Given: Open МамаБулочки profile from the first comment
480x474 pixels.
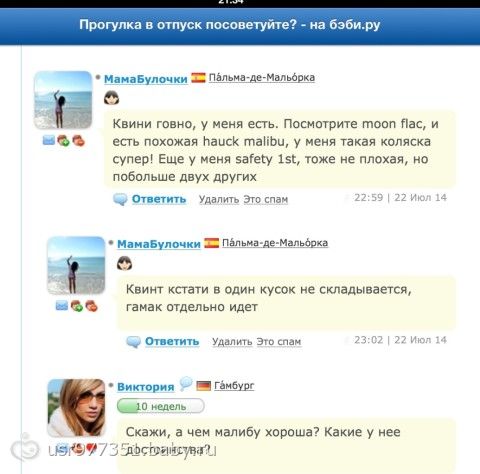Looking at the screenshot, I should (x=146, y=79).
